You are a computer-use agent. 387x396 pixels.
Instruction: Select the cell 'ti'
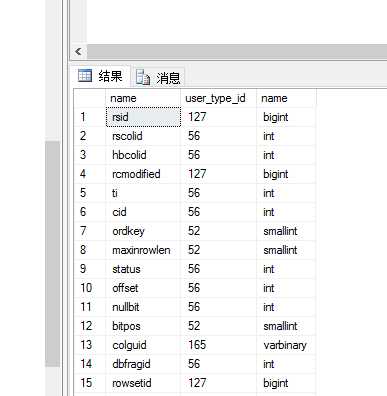tap(143, 193)
